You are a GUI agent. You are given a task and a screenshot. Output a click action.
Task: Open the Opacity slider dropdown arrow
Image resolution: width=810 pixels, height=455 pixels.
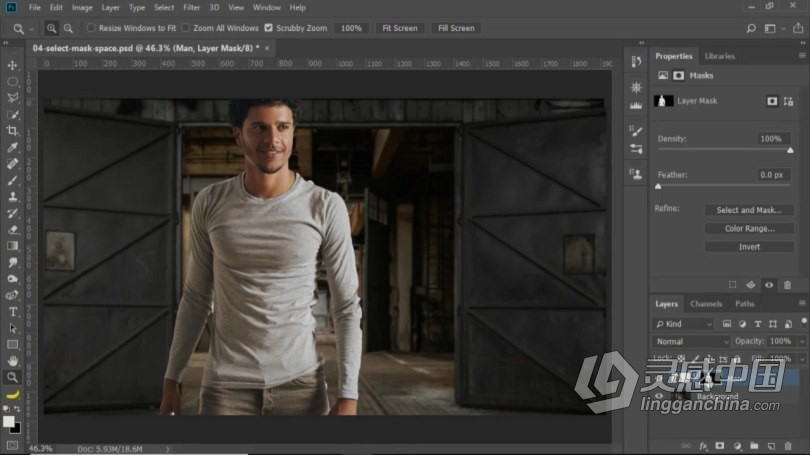click(x=802, y=341)
